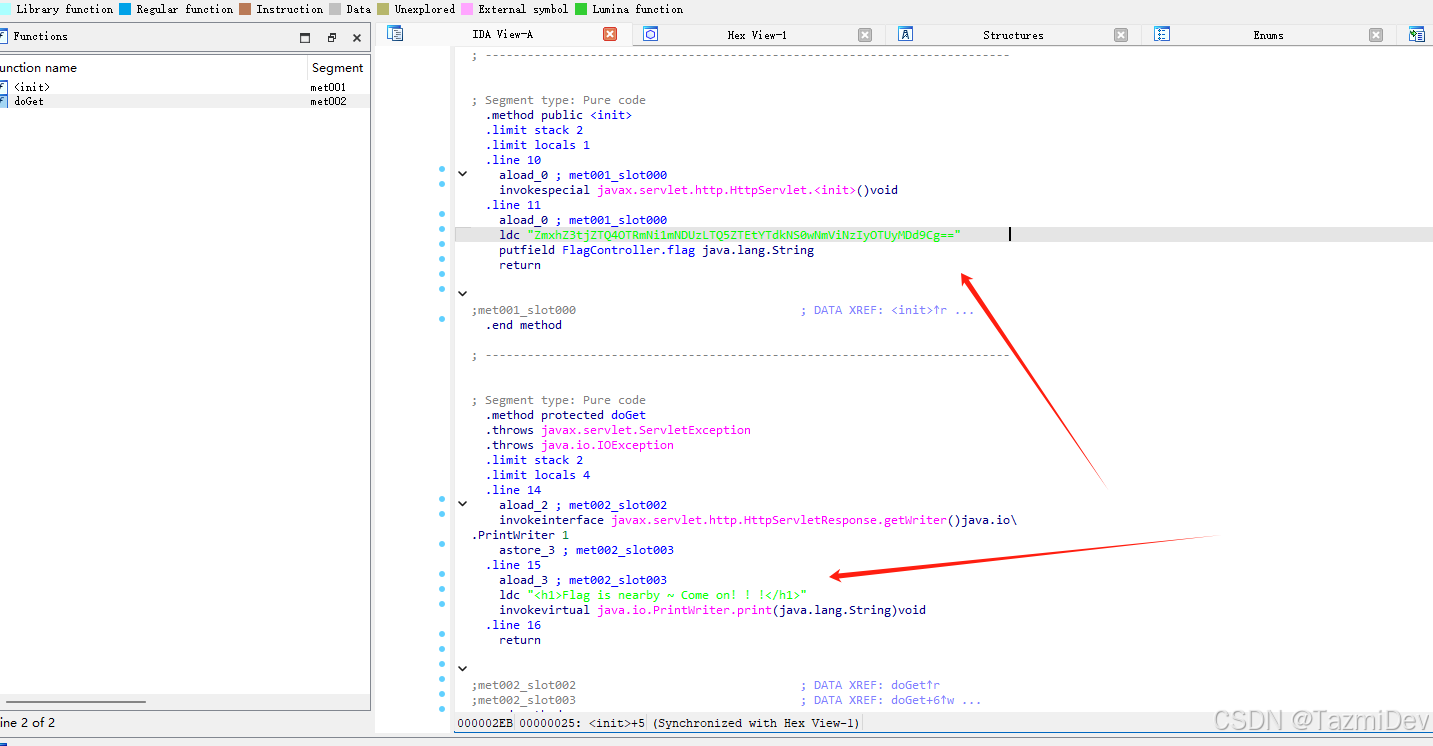This screenshot has width=1433, height=746.
Task: Collapse the doGet code block chevron
Action: (x=461, y=502)
